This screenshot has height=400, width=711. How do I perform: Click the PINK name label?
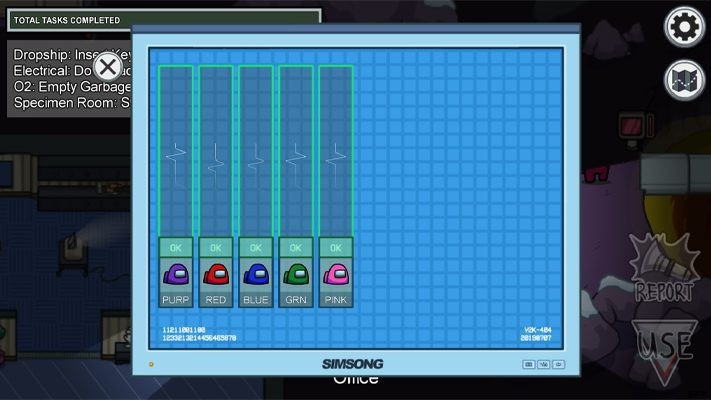tap(336, 300)
